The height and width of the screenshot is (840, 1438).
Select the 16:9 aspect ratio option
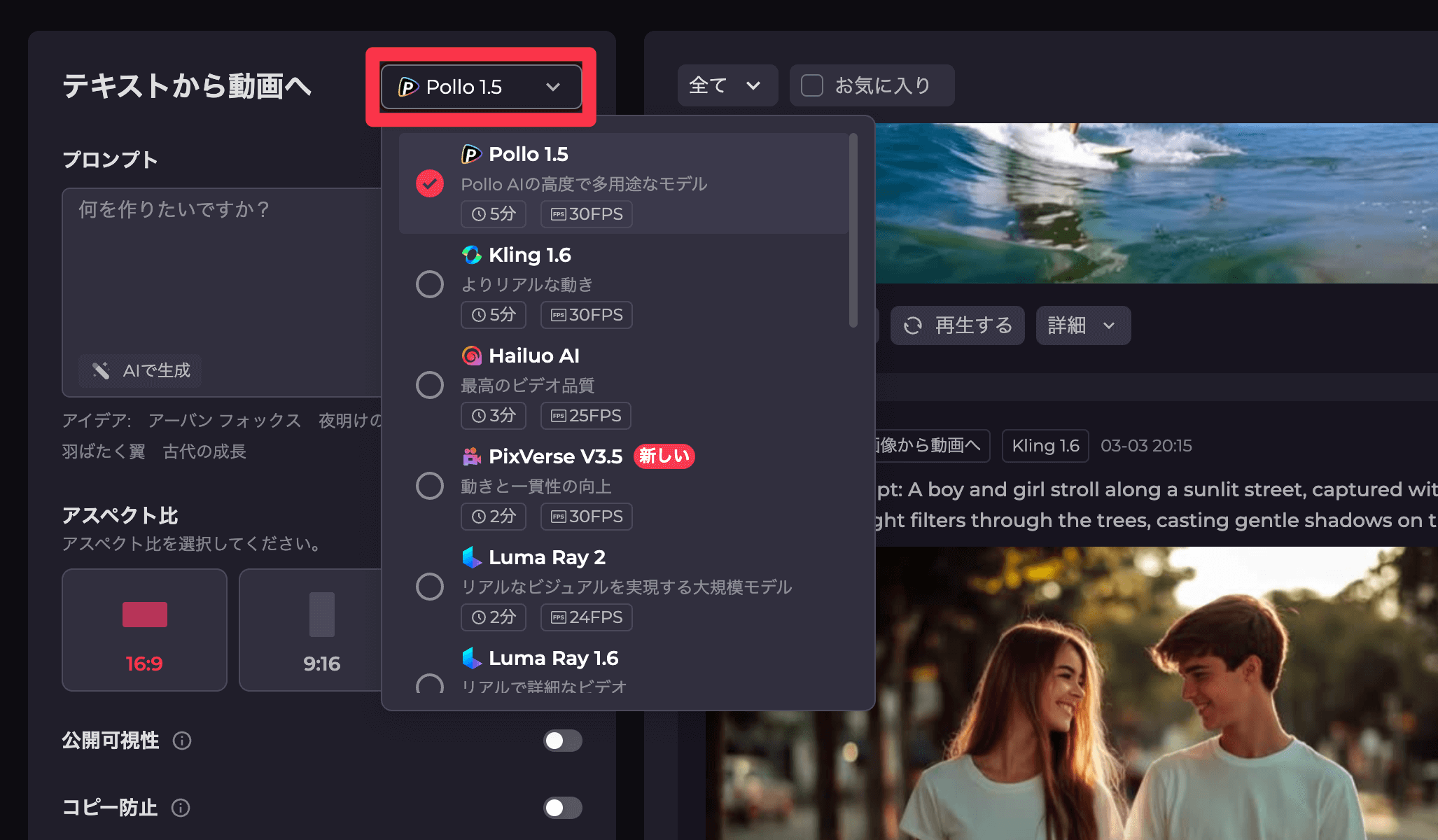144,629
